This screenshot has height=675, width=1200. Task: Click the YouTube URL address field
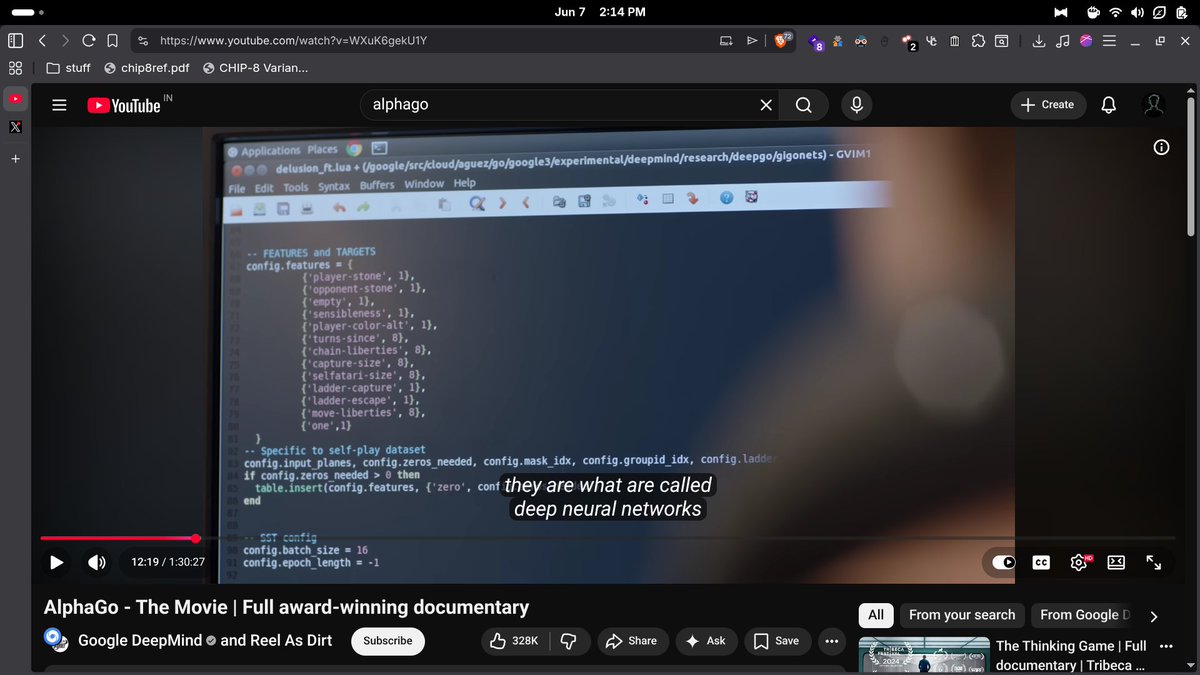(420, 41)
